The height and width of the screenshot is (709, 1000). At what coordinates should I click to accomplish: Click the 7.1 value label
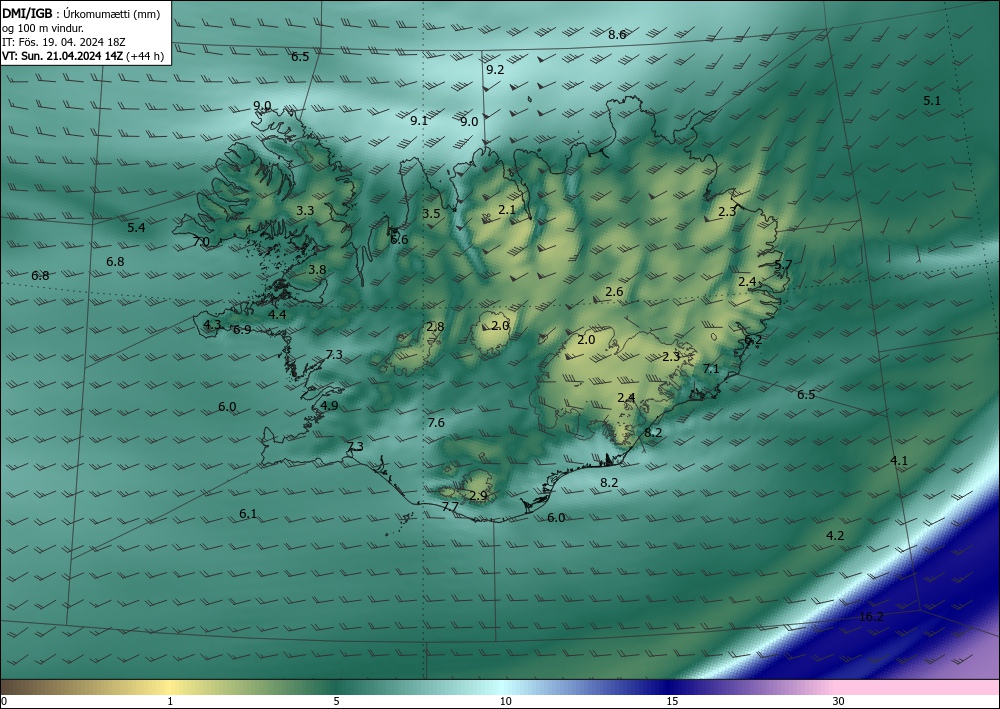(x=710, y=369)
